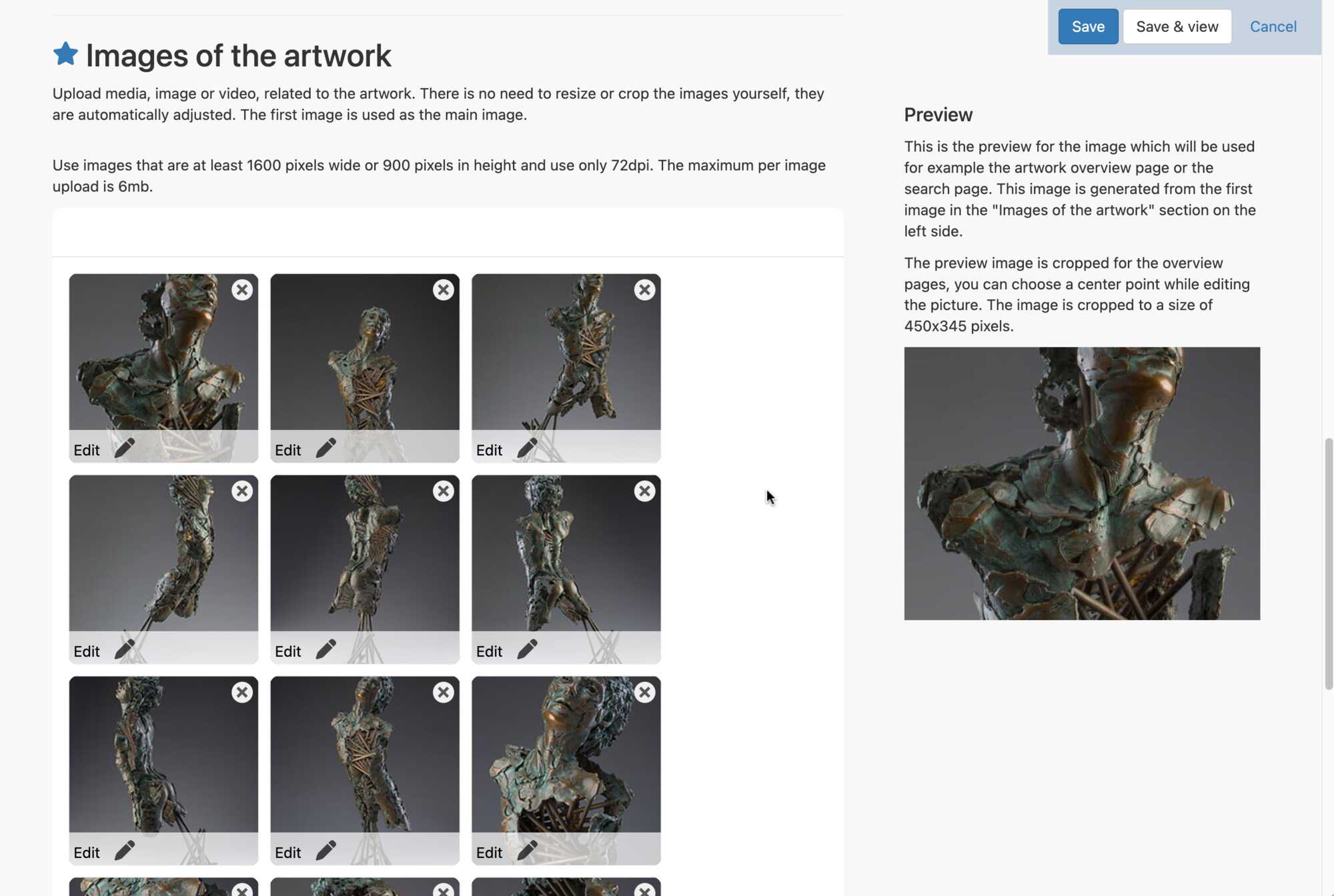Click the pencil icon on first image

[125, 448]
